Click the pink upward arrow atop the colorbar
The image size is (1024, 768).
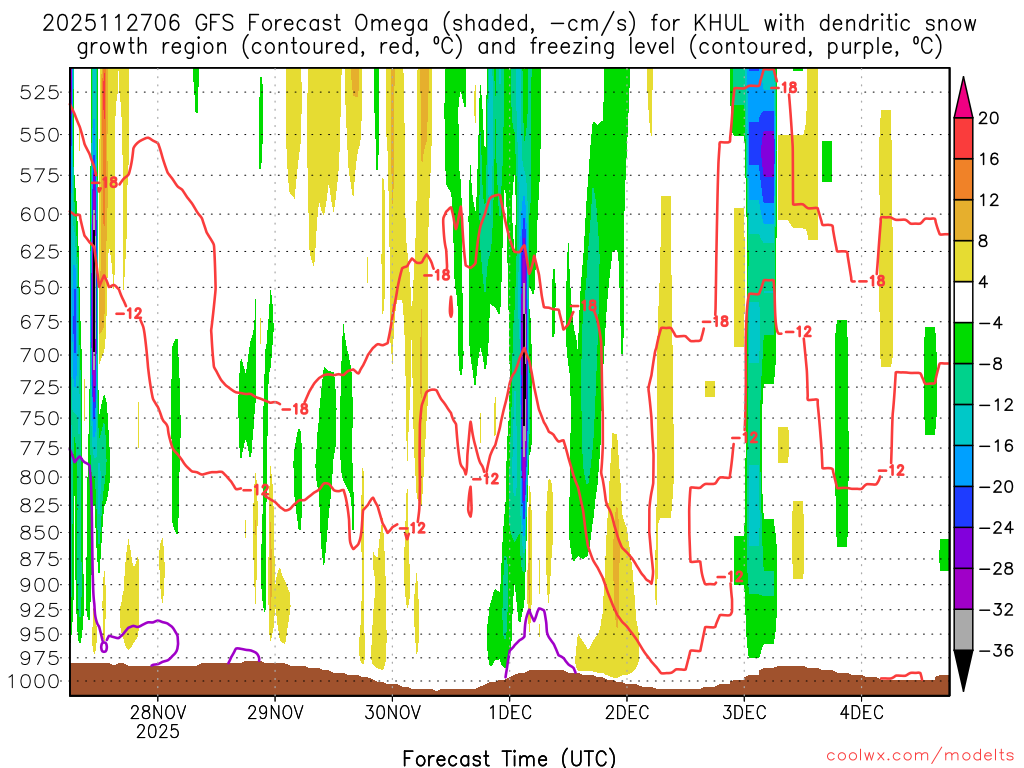click(965, 95)
